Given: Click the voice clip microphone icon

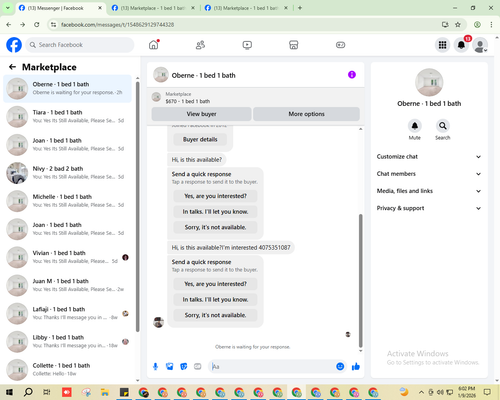Looking at the screenshot, I should click(155, 367).
